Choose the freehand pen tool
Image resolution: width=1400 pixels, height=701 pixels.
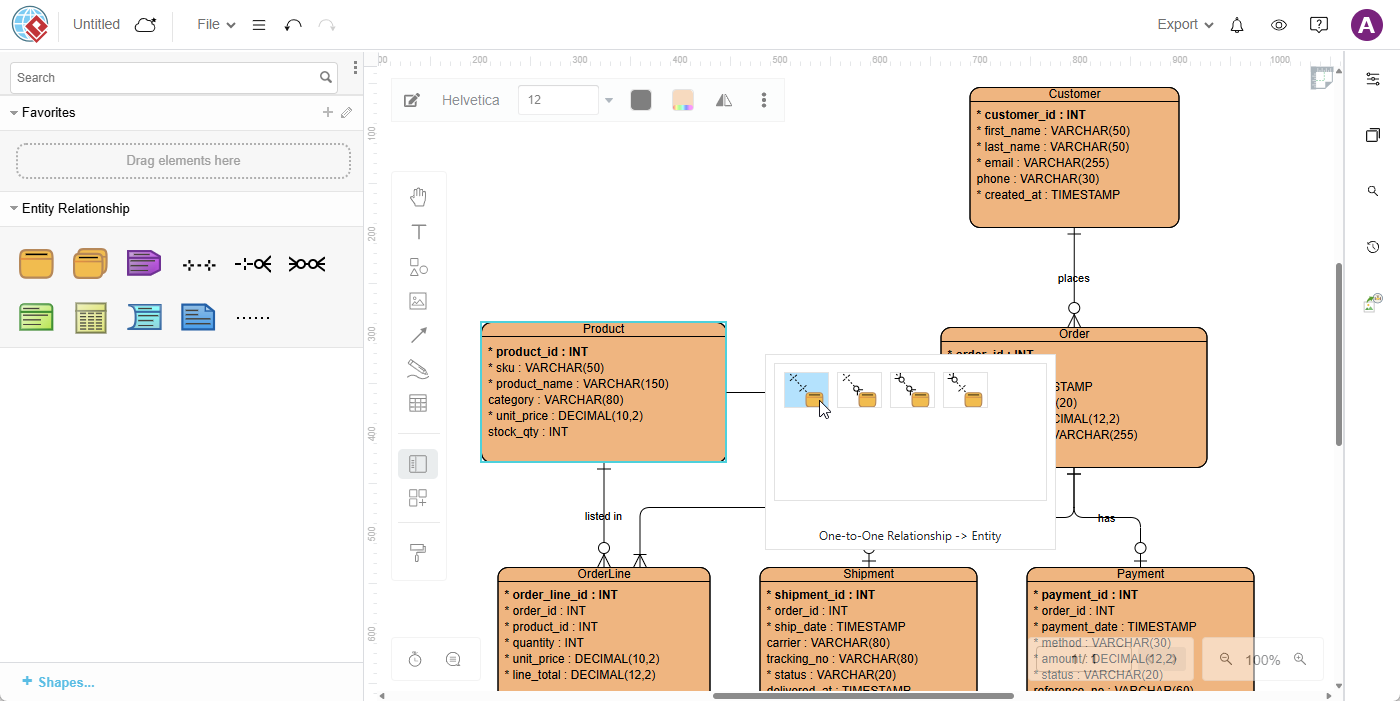tap(418, 370)
